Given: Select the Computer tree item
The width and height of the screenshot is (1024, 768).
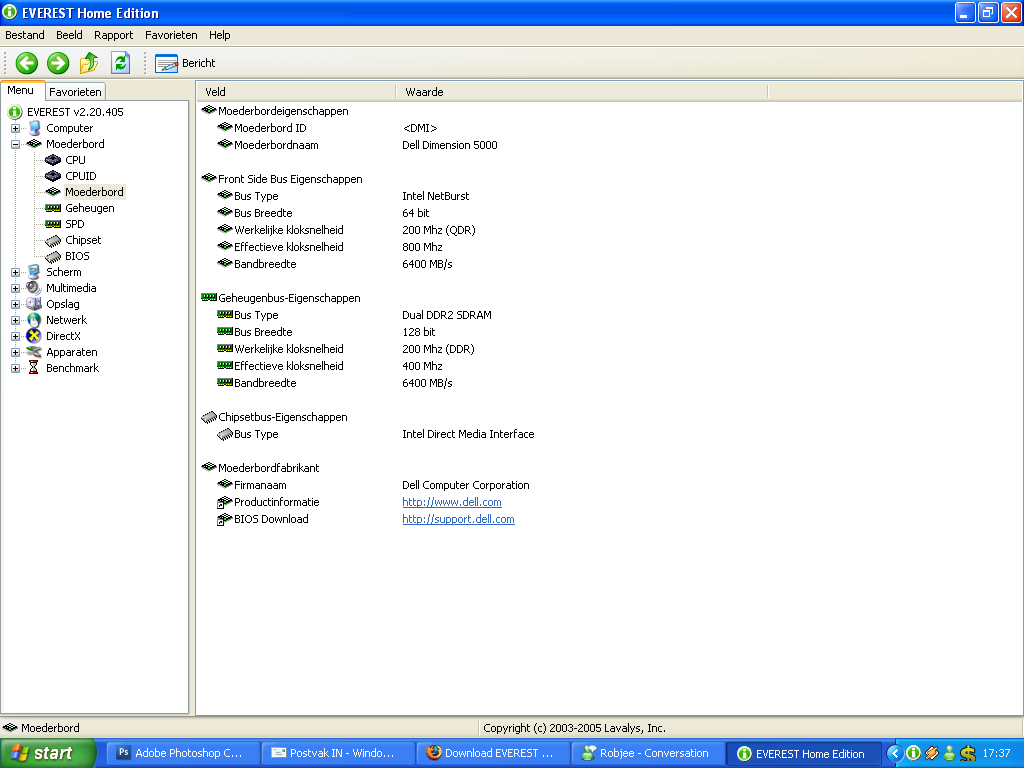Looking at the screenshot, I should (x=69, y=128).
